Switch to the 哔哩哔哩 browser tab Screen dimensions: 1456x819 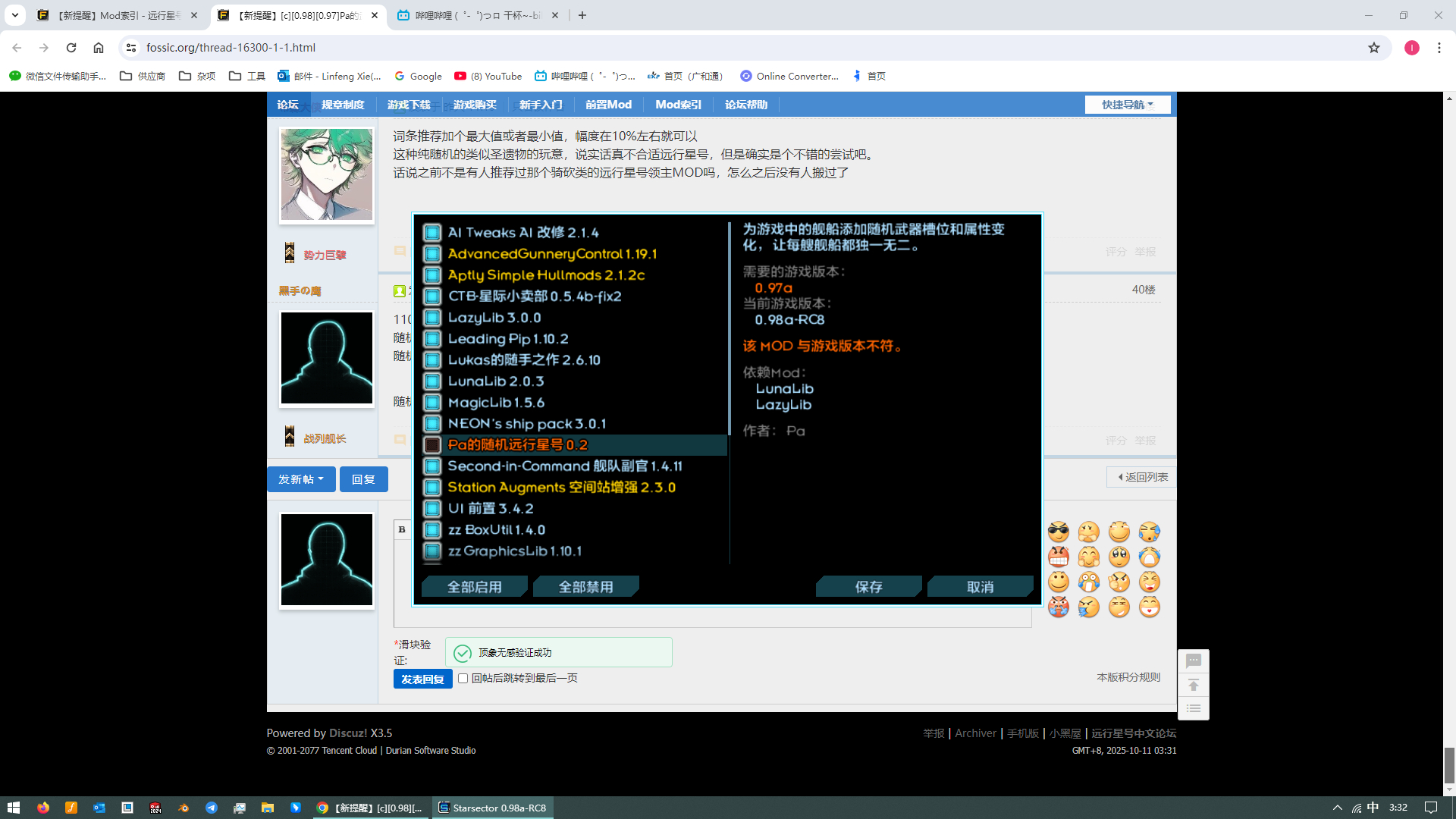point(476,15)
